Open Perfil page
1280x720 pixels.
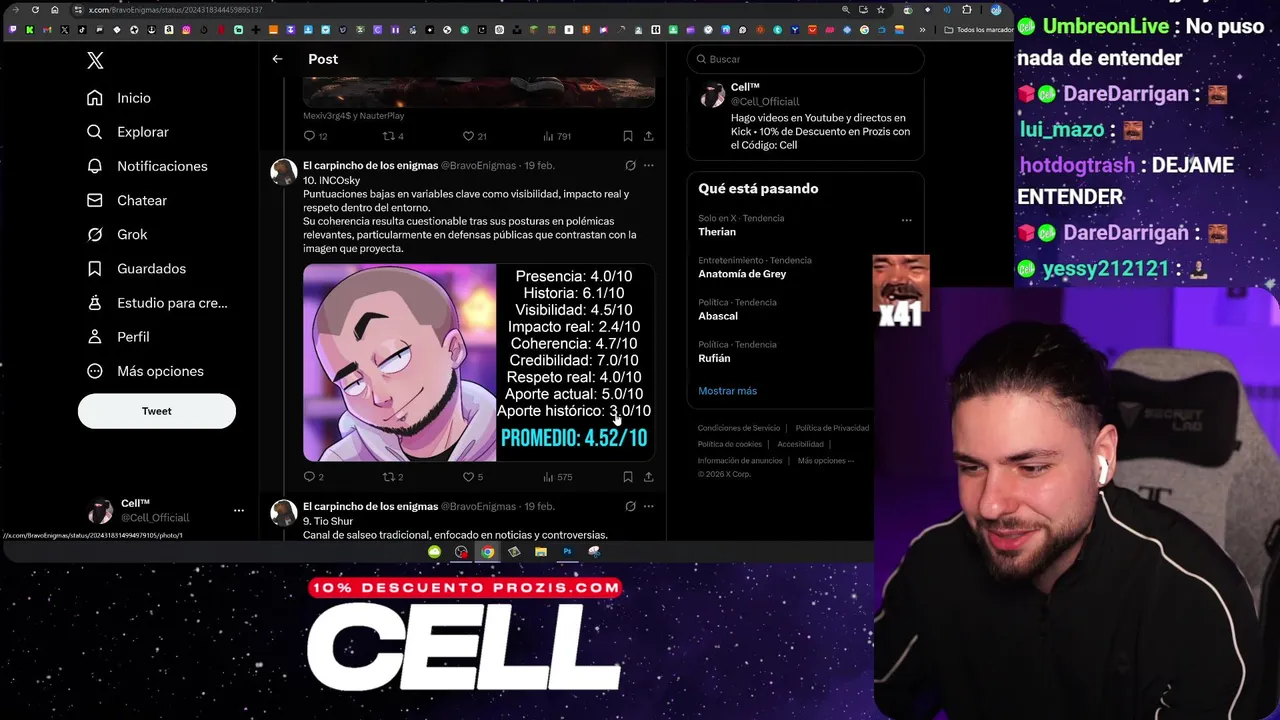coord(118,337)
